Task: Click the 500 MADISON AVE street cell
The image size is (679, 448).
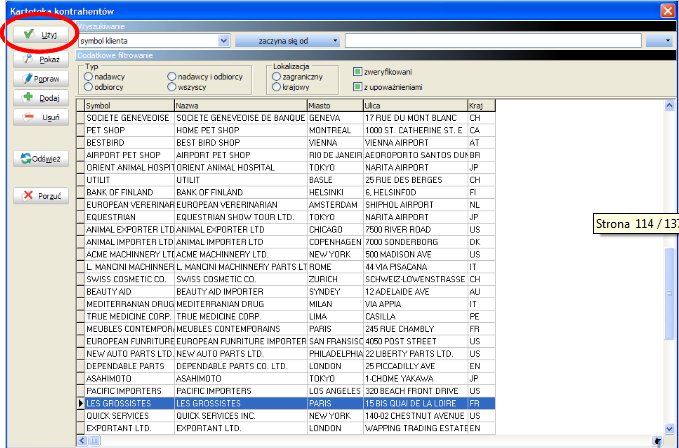Action: (415, 254)
